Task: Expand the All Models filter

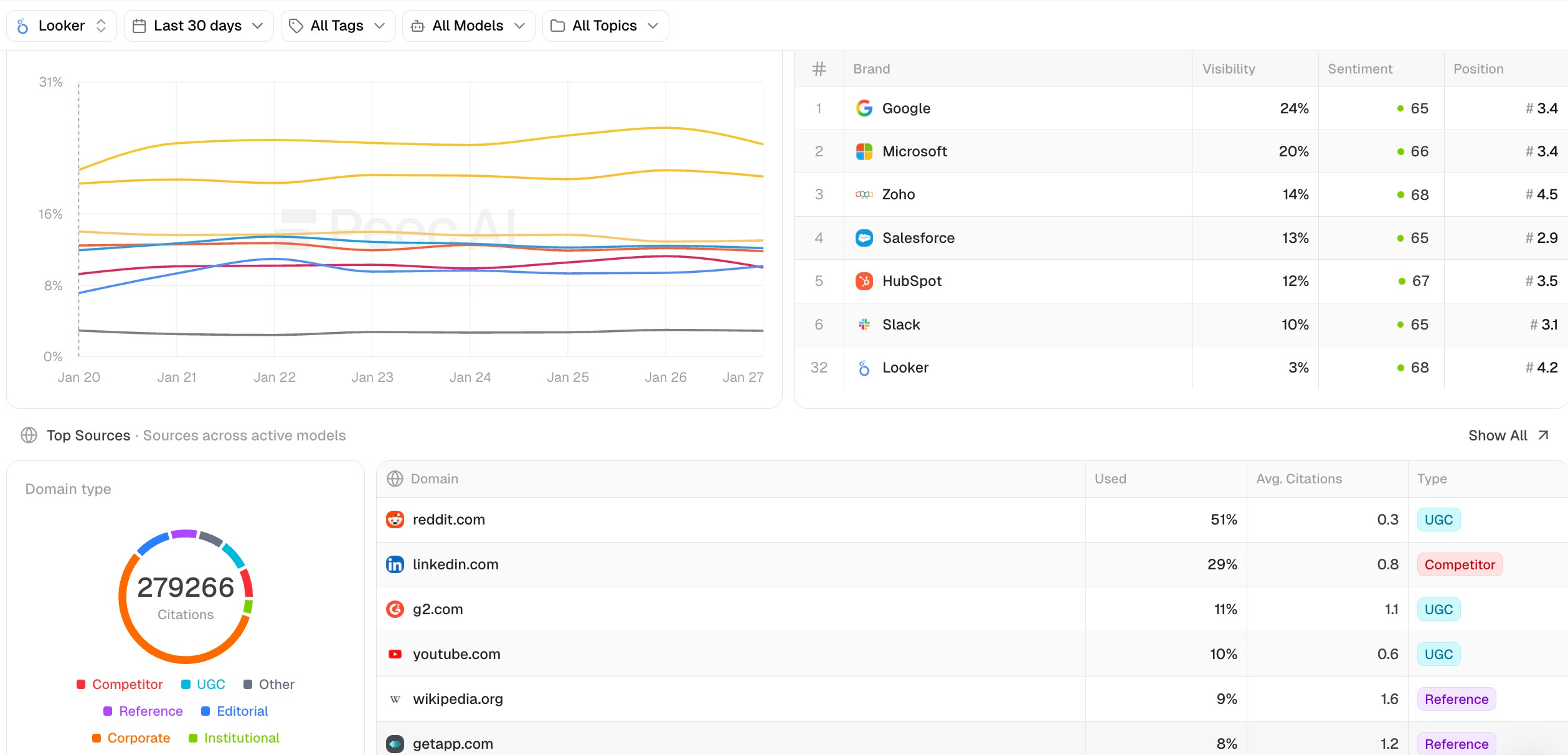Action: pyautogui.click(x=468, y=26)
